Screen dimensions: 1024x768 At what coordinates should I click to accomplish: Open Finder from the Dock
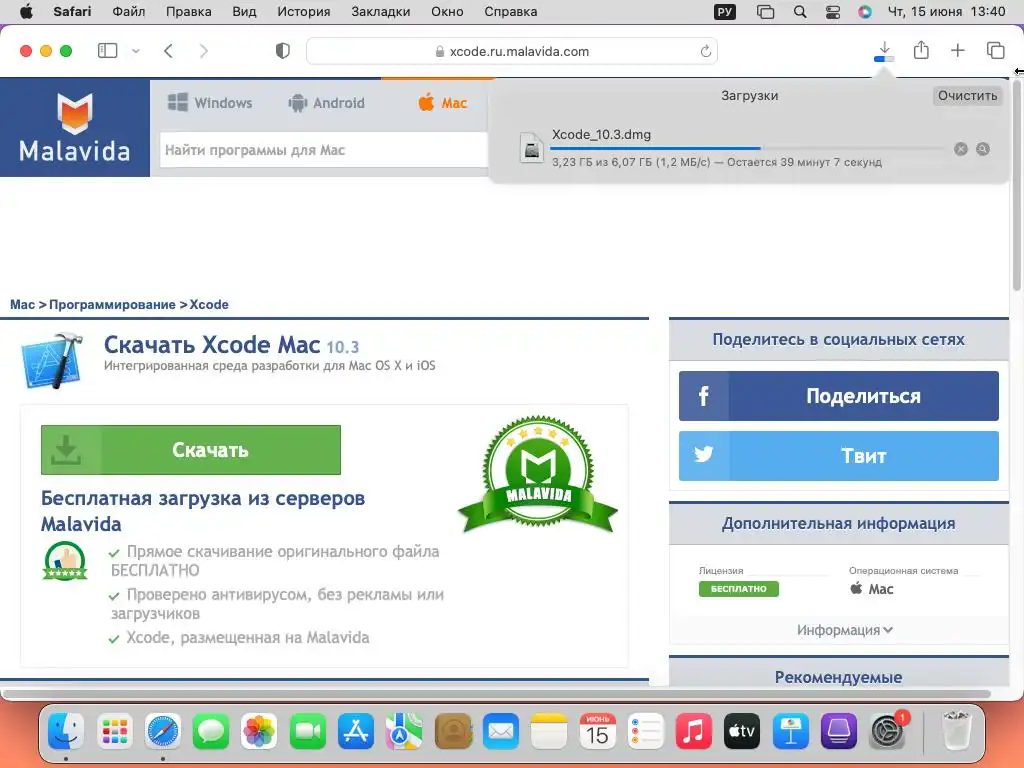pos(66,732)
